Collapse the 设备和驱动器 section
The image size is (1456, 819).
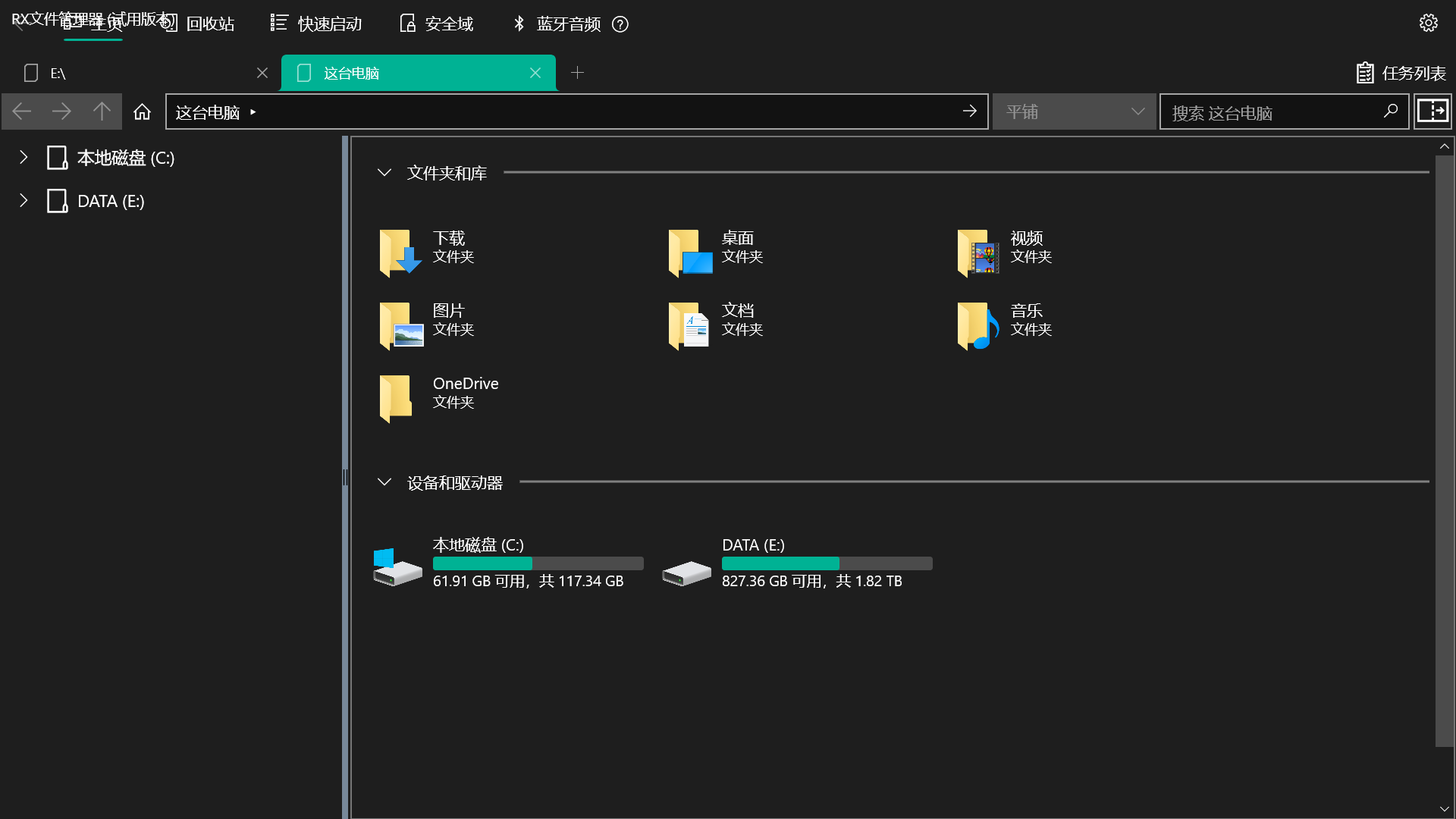click(x=384, y=482)
